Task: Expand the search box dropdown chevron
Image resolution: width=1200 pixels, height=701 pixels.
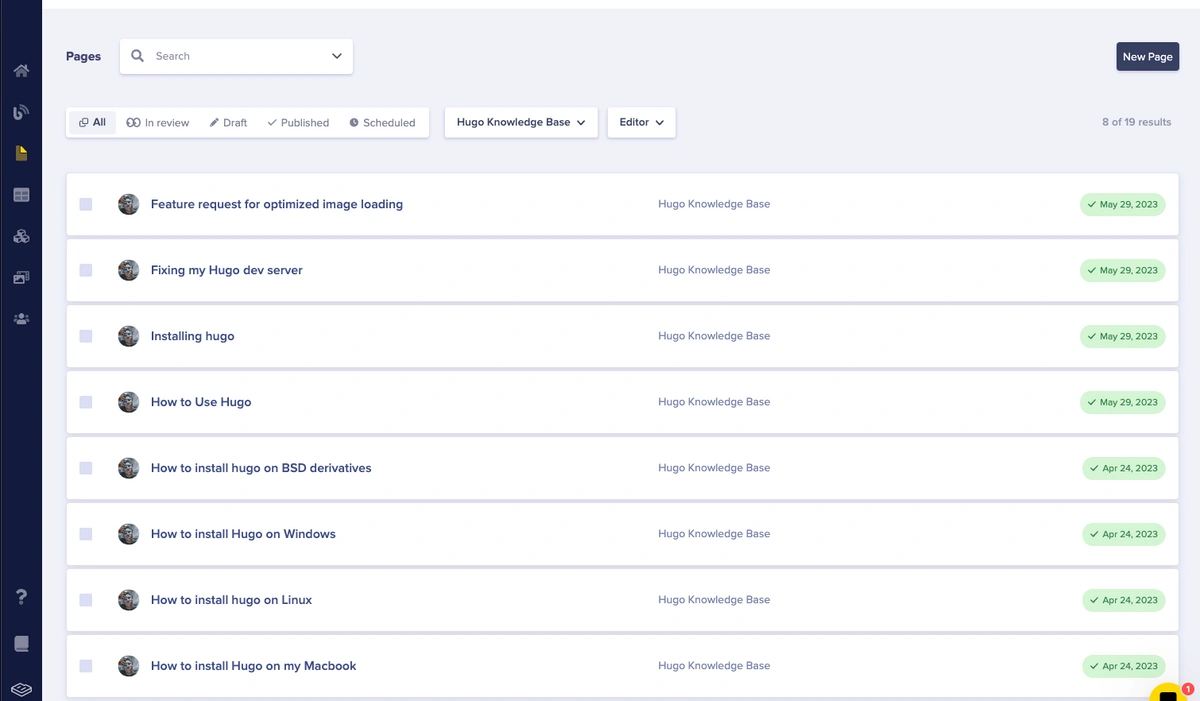Action: point(337,56)
